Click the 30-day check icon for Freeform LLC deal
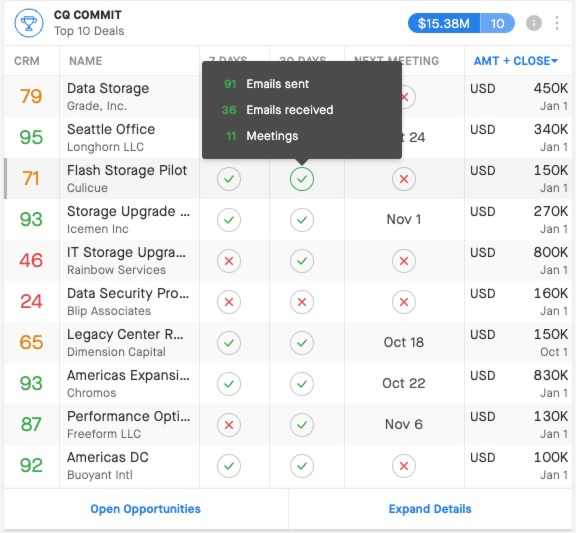The height and width of the screenshot is (533, 576). coord(302,425)
